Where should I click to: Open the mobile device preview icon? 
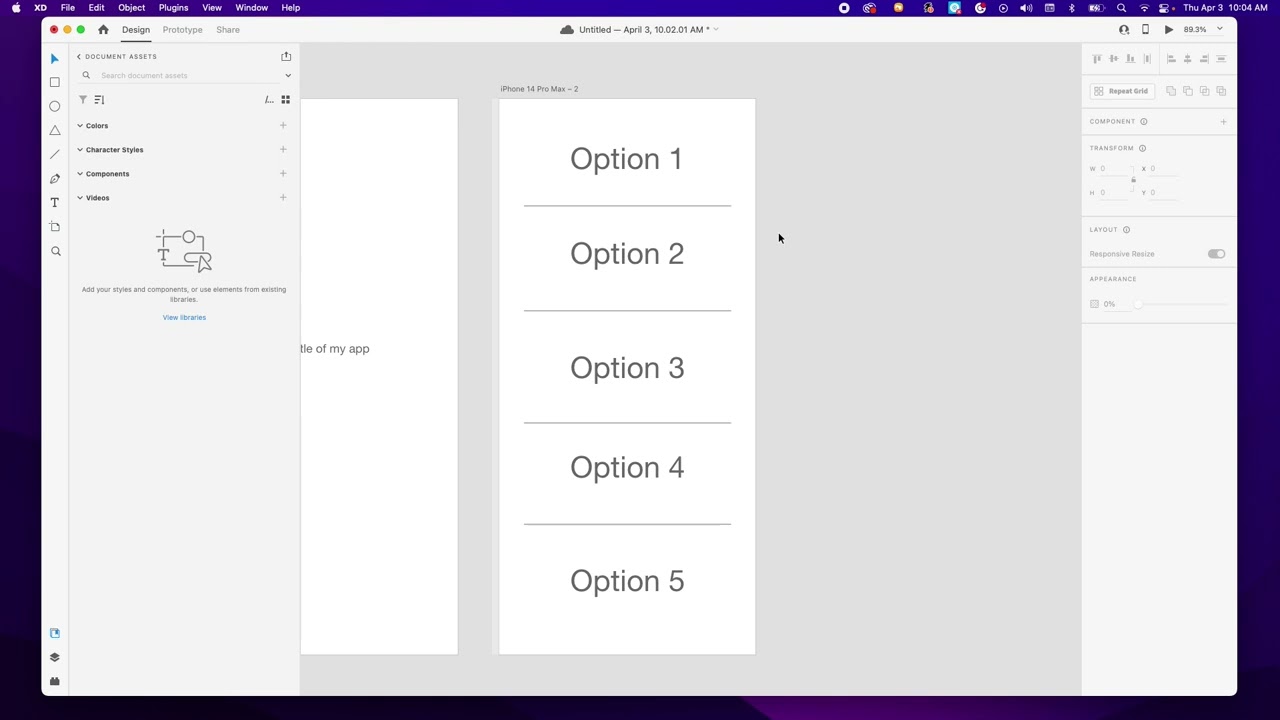pyautogui.click(x=1145, y=29)
